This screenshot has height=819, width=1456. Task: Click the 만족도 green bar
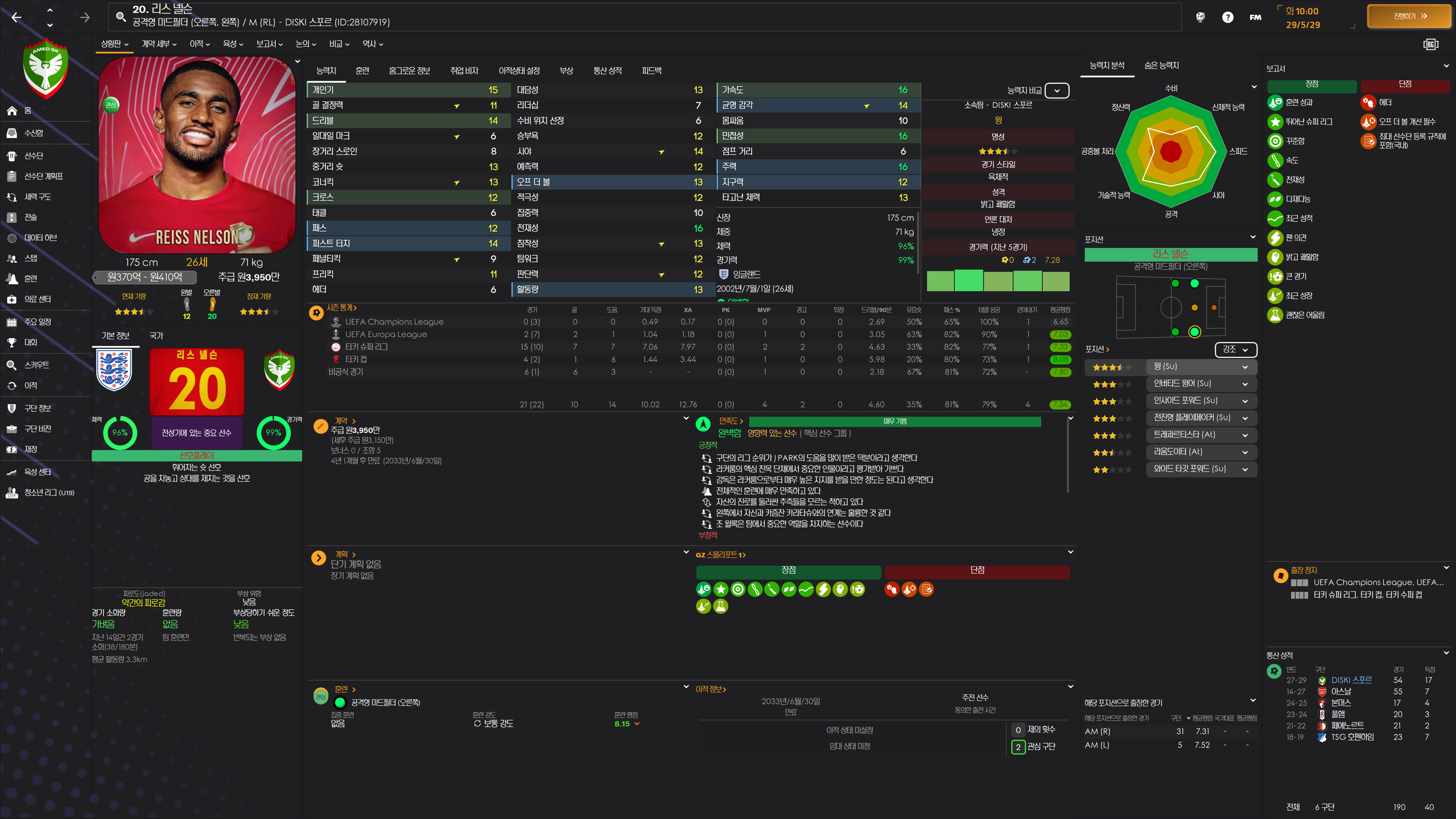point(894,421)
